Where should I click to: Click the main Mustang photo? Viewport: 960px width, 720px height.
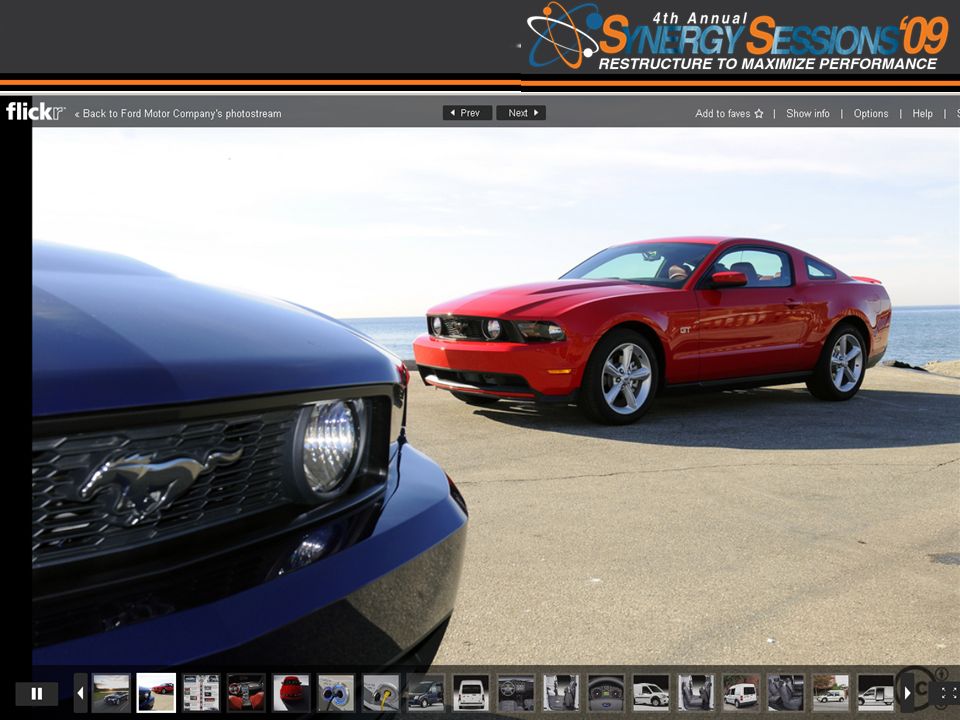[x=496, y=397]
